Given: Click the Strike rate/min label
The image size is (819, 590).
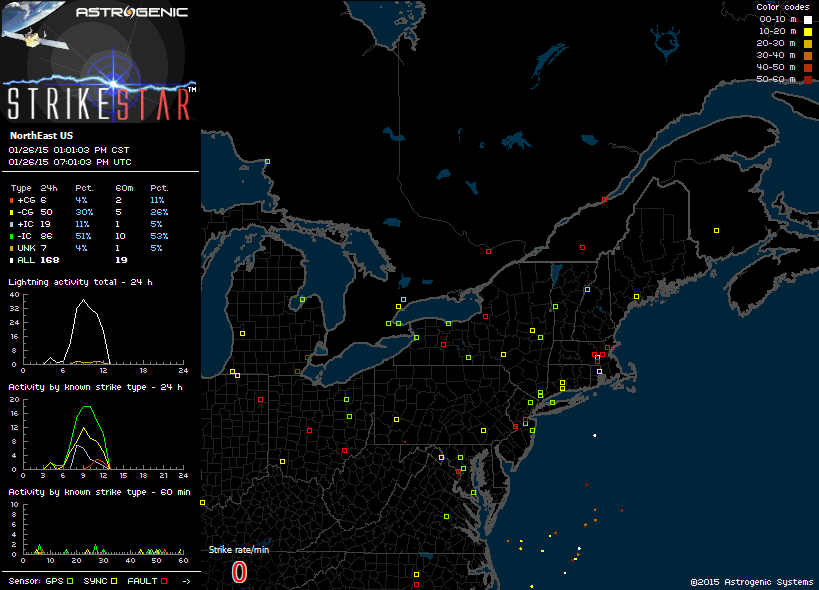Looking at the screenshot, I should point(239,549).
